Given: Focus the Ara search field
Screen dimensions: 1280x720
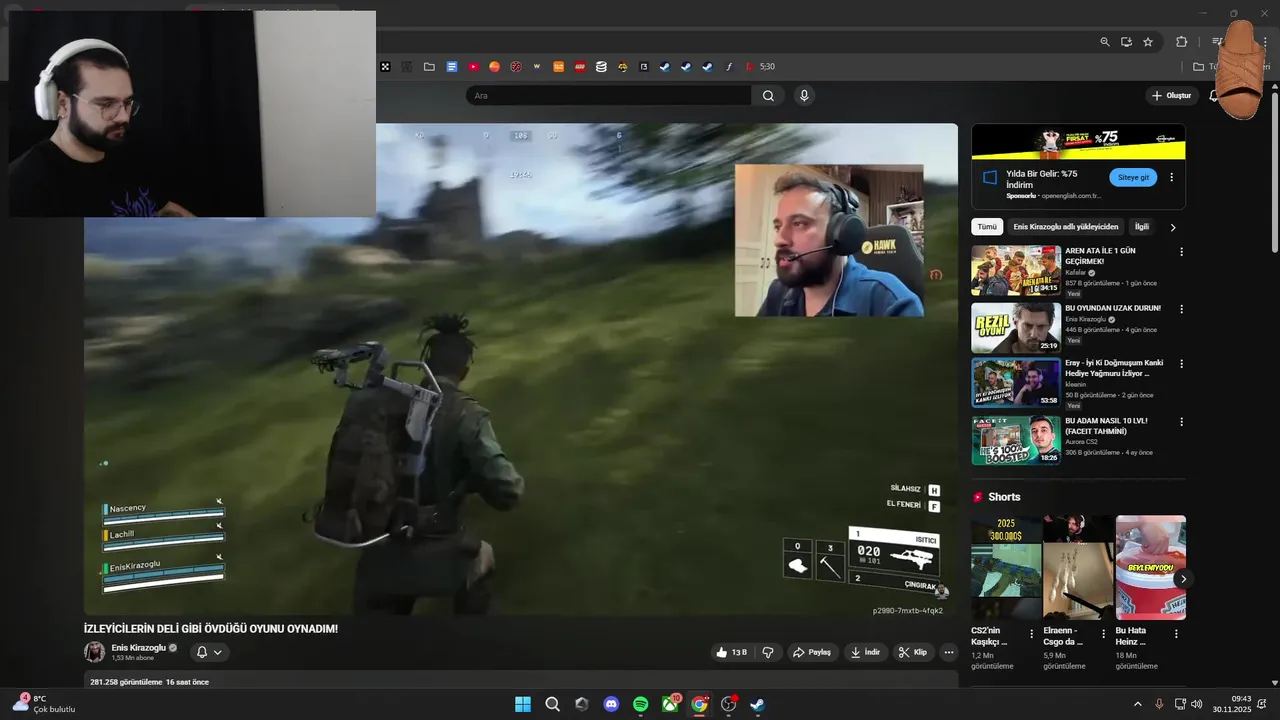Looking at the screenshot, I should (x=608, y=96).
